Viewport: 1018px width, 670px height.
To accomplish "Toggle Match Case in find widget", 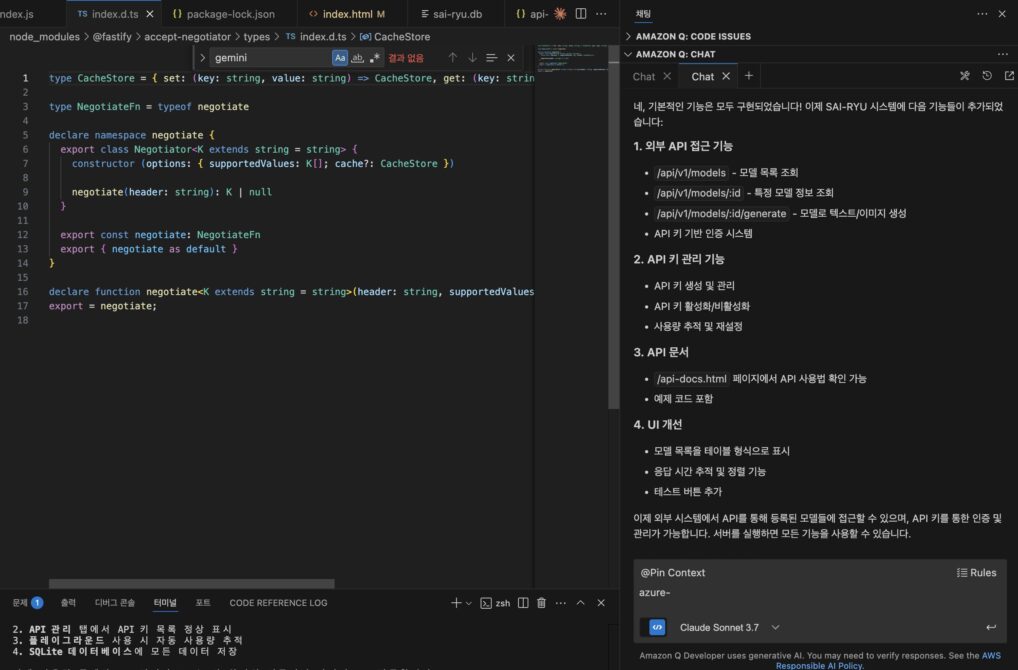I will click(340, 58).
